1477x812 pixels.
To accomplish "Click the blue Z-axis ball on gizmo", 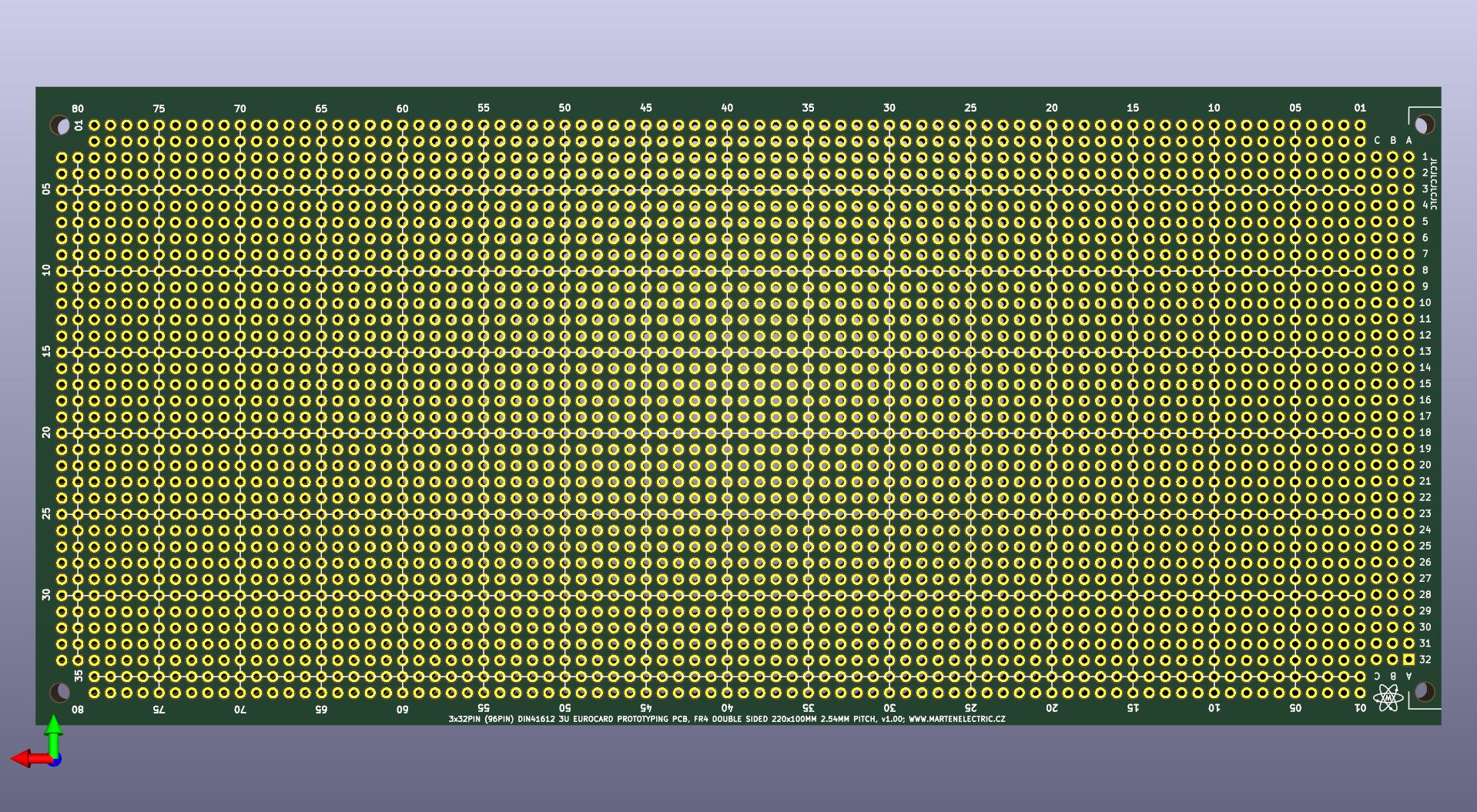I will tap(54, 760).
